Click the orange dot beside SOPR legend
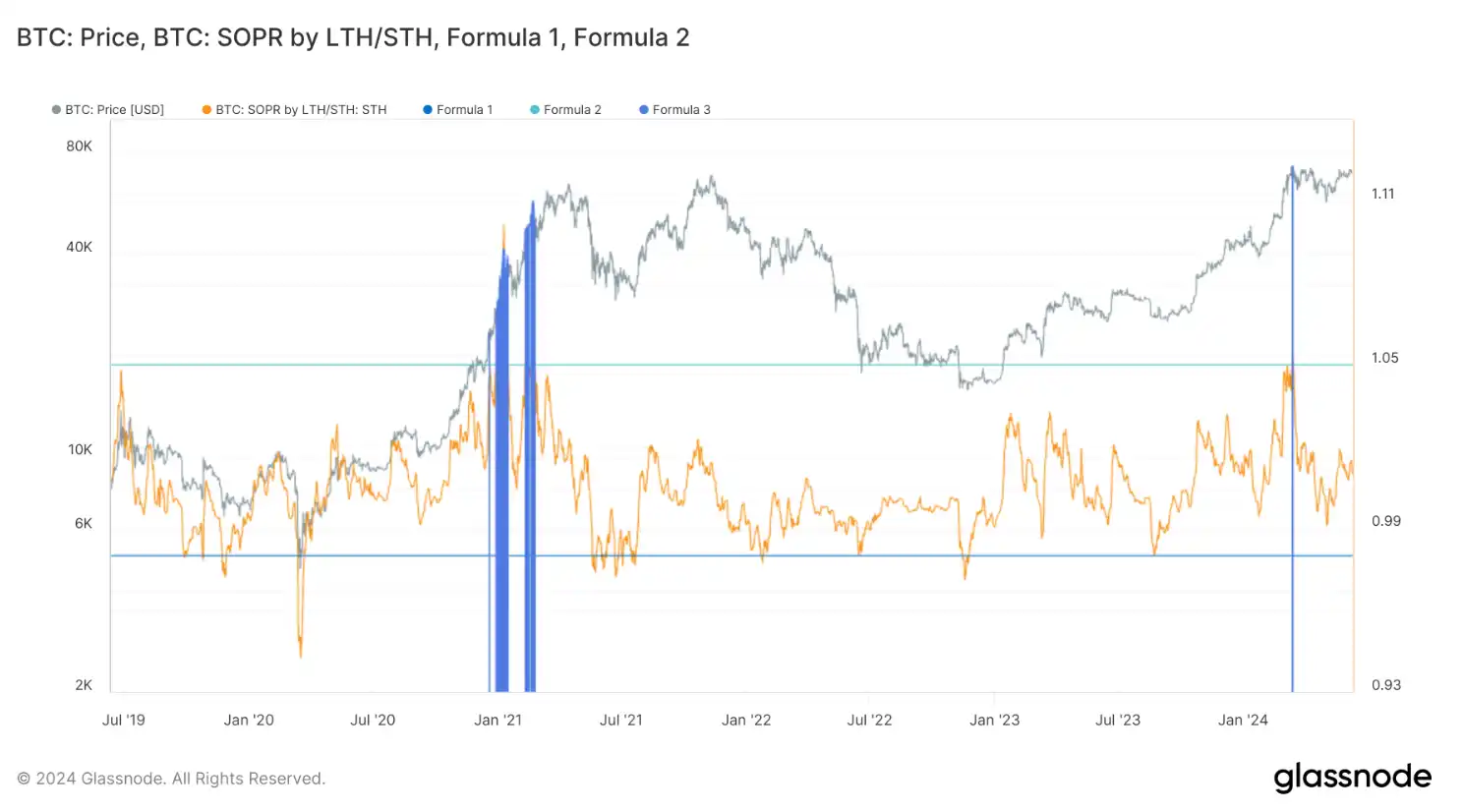The image size is (1463, 812). [x=206, y=110]
